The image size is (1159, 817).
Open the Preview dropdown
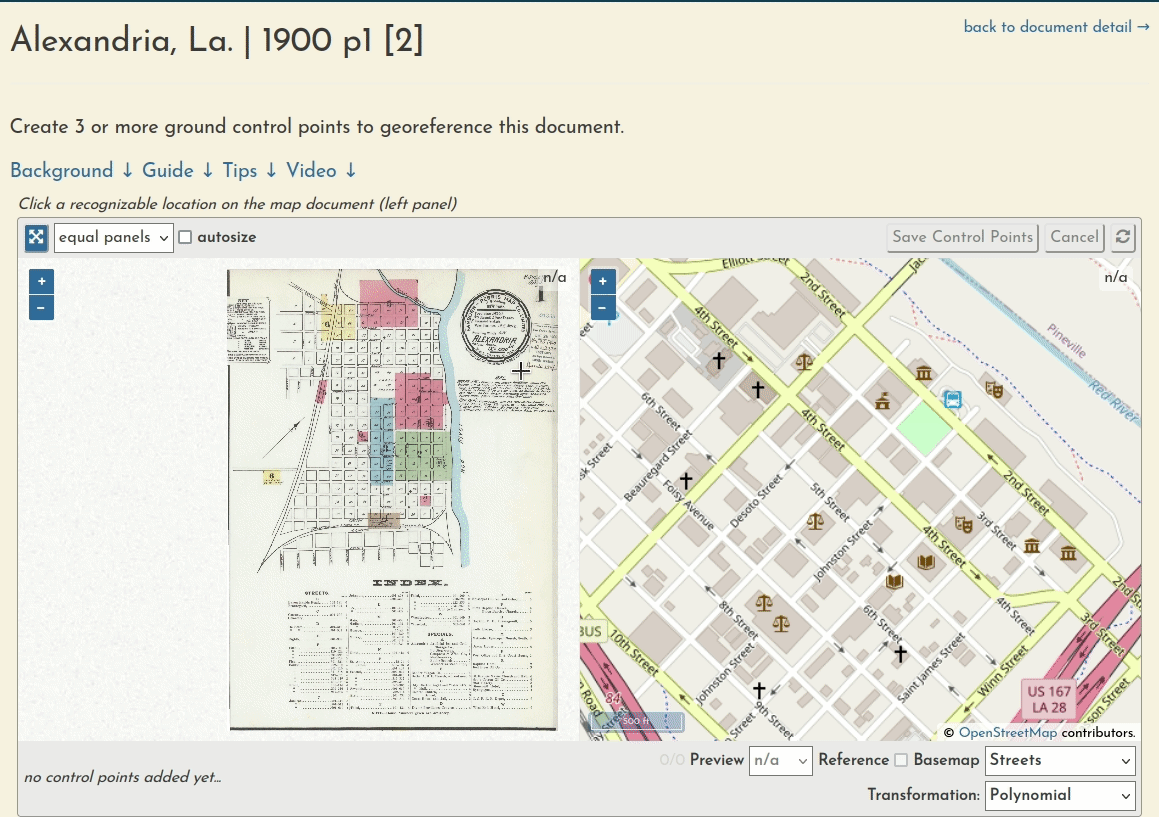click(780, 760)
